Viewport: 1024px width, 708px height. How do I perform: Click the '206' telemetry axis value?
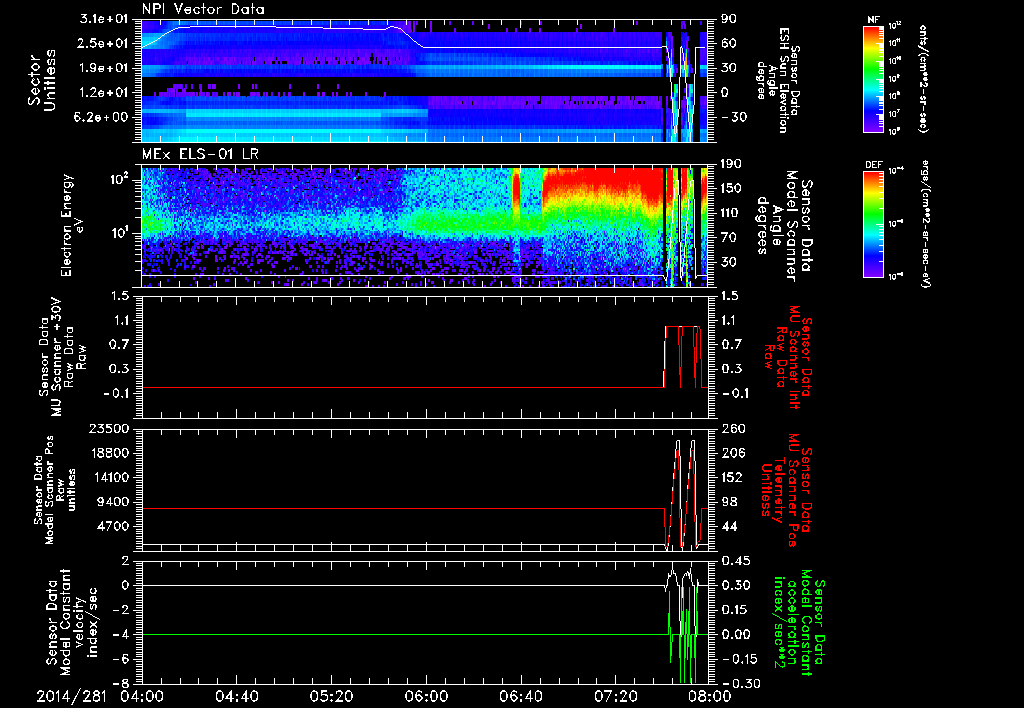(734, 453)
